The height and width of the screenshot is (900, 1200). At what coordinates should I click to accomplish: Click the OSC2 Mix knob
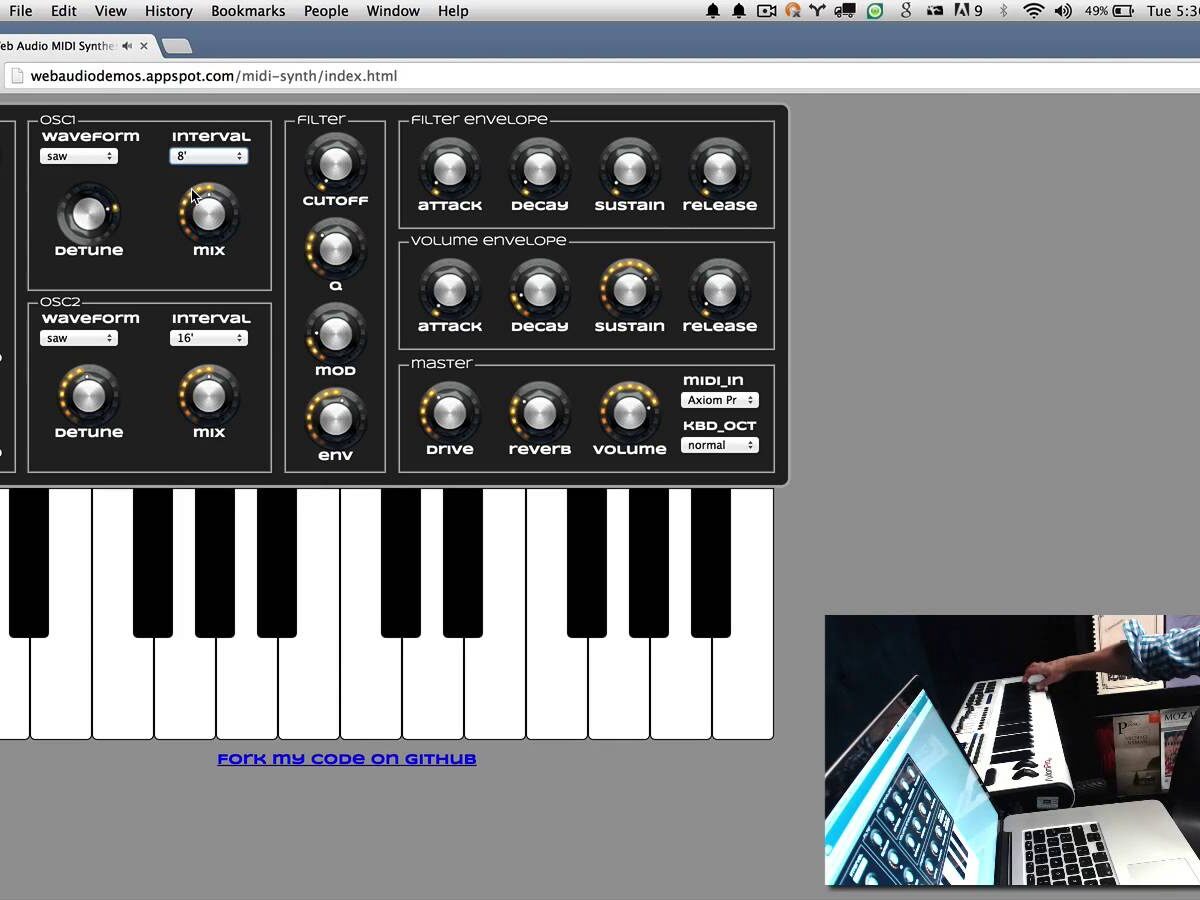(209, 396)
